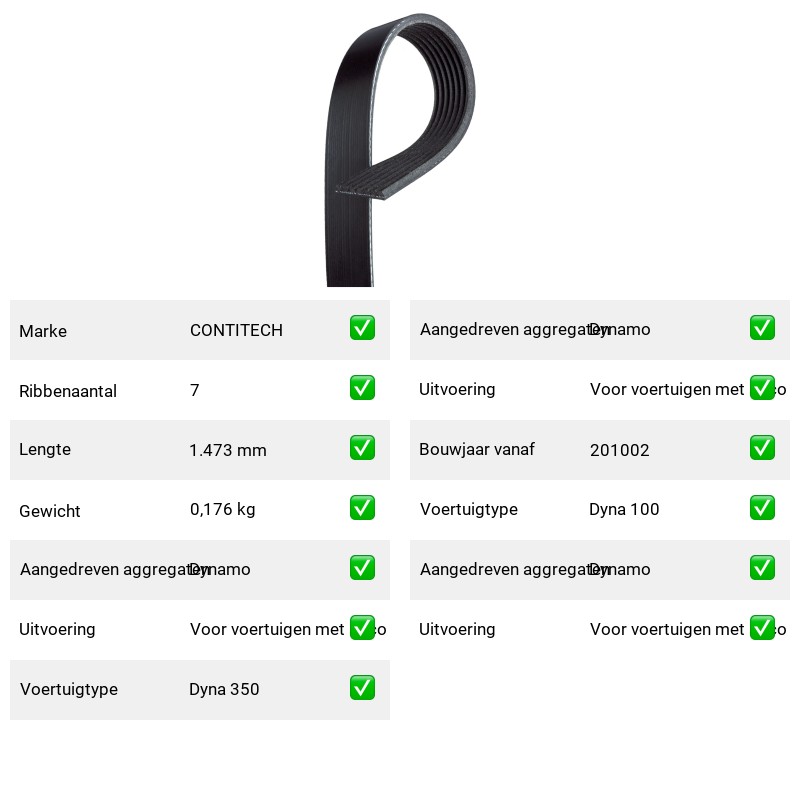Click the 1.473 mm length value
This screenshot has width=800, height=800.
228,450
